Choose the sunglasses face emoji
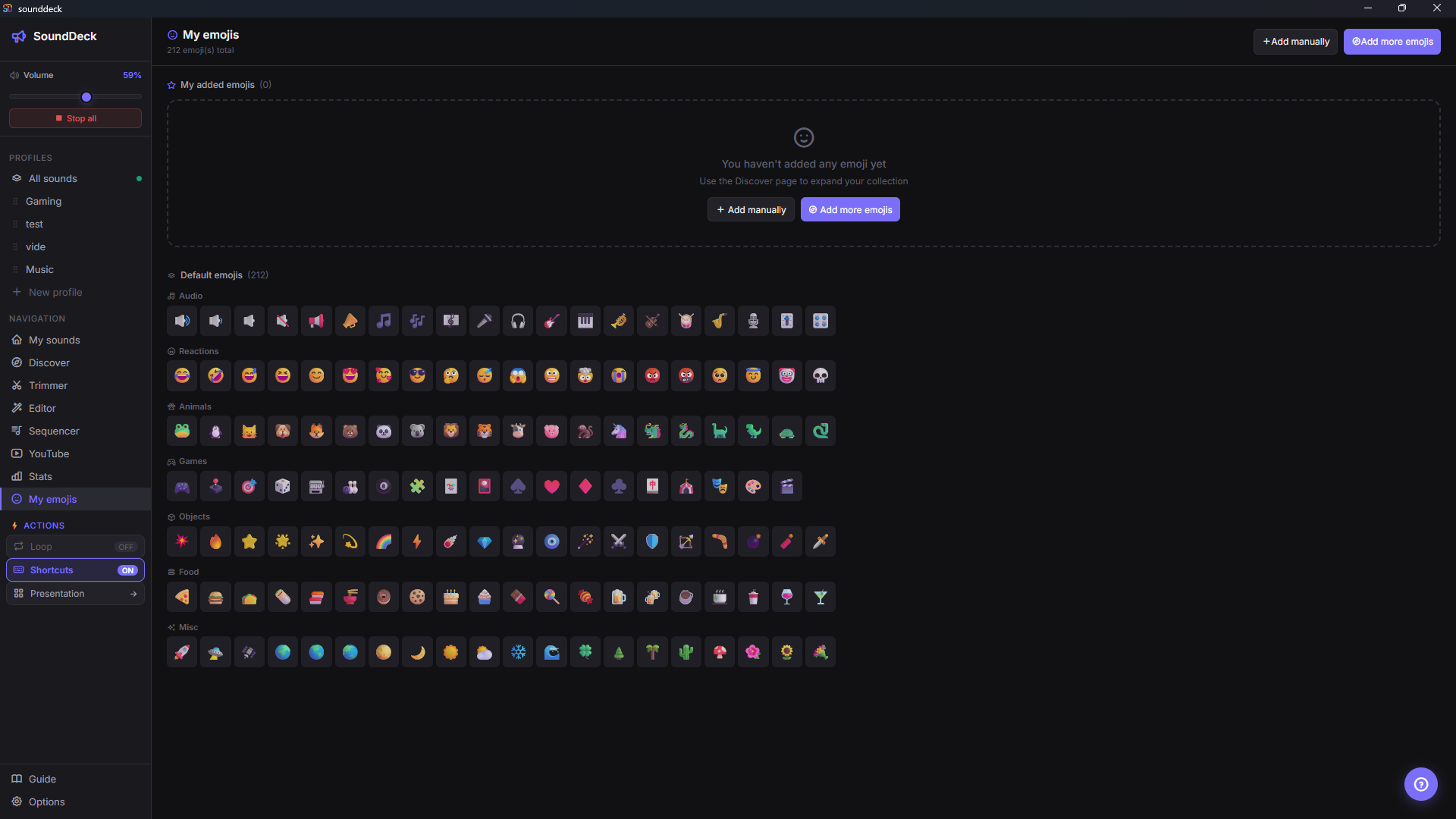Image resolution: width=1456 pixels, height=819 pixels. (417, 375)
